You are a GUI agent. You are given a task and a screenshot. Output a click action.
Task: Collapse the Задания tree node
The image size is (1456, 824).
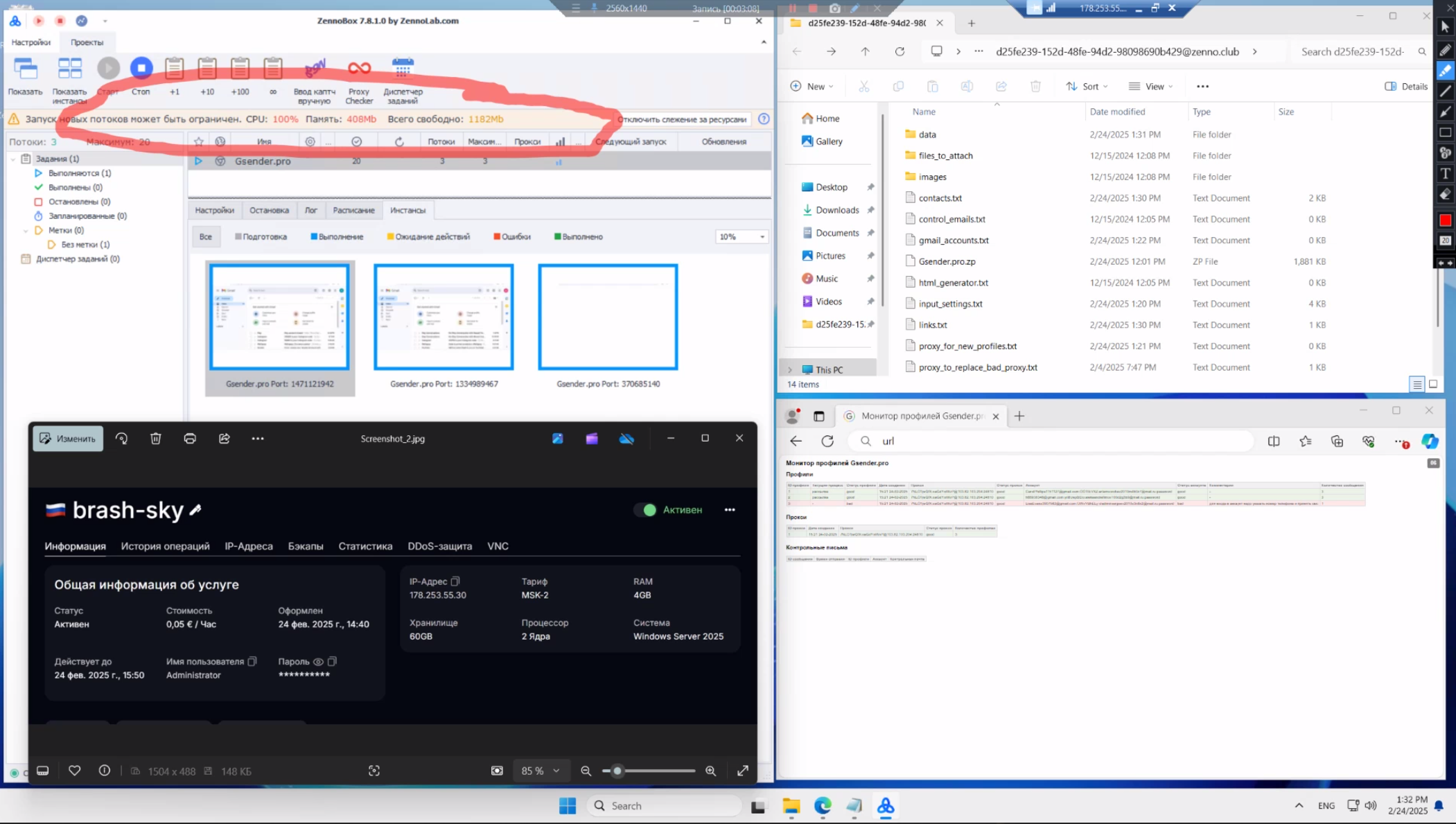12,159
